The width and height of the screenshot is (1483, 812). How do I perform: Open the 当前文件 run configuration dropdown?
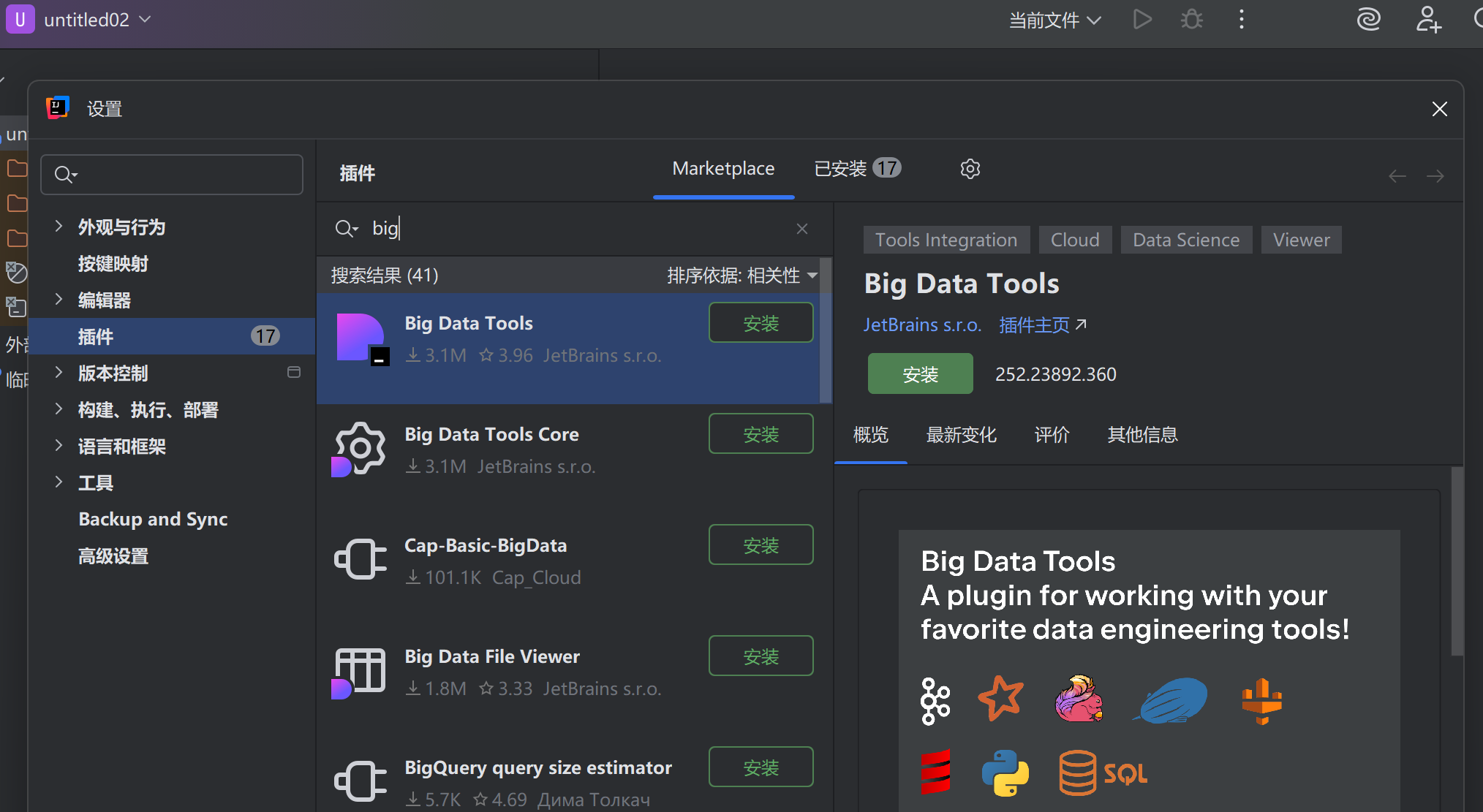click(x=1054, y=20)
